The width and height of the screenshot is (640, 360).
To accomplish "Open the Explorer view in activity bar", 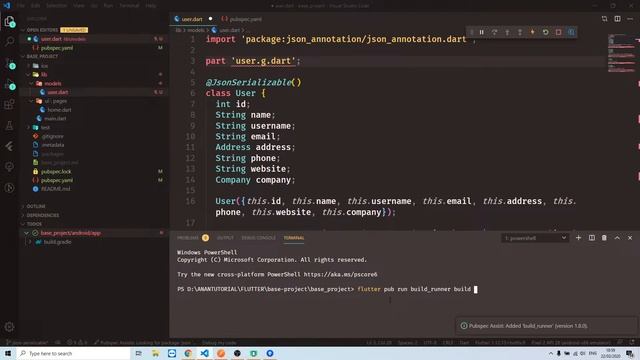I will click(9, 21).
